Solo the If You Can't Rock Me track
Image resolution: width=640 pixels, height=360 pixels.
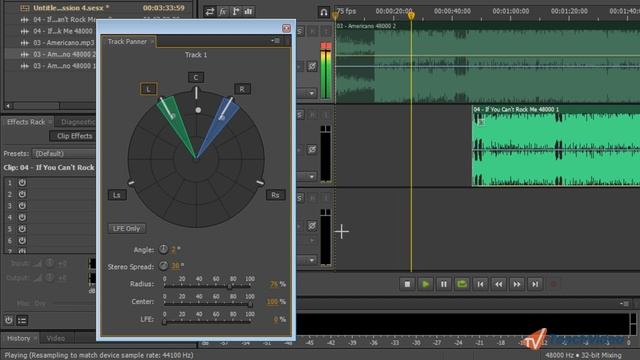(300, 115)
